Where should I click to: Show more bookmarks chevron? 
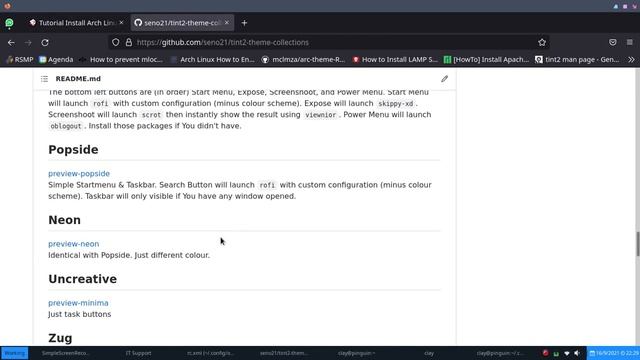coord(631,60)
